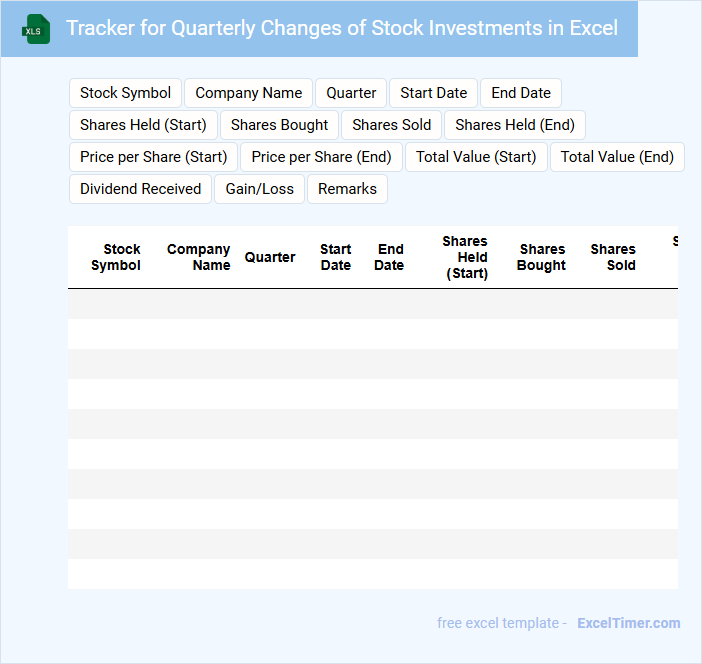Image resolution: width=702 pixels, height=664 pixels.
Task: Click the Quarter tag
Action: 351,93
